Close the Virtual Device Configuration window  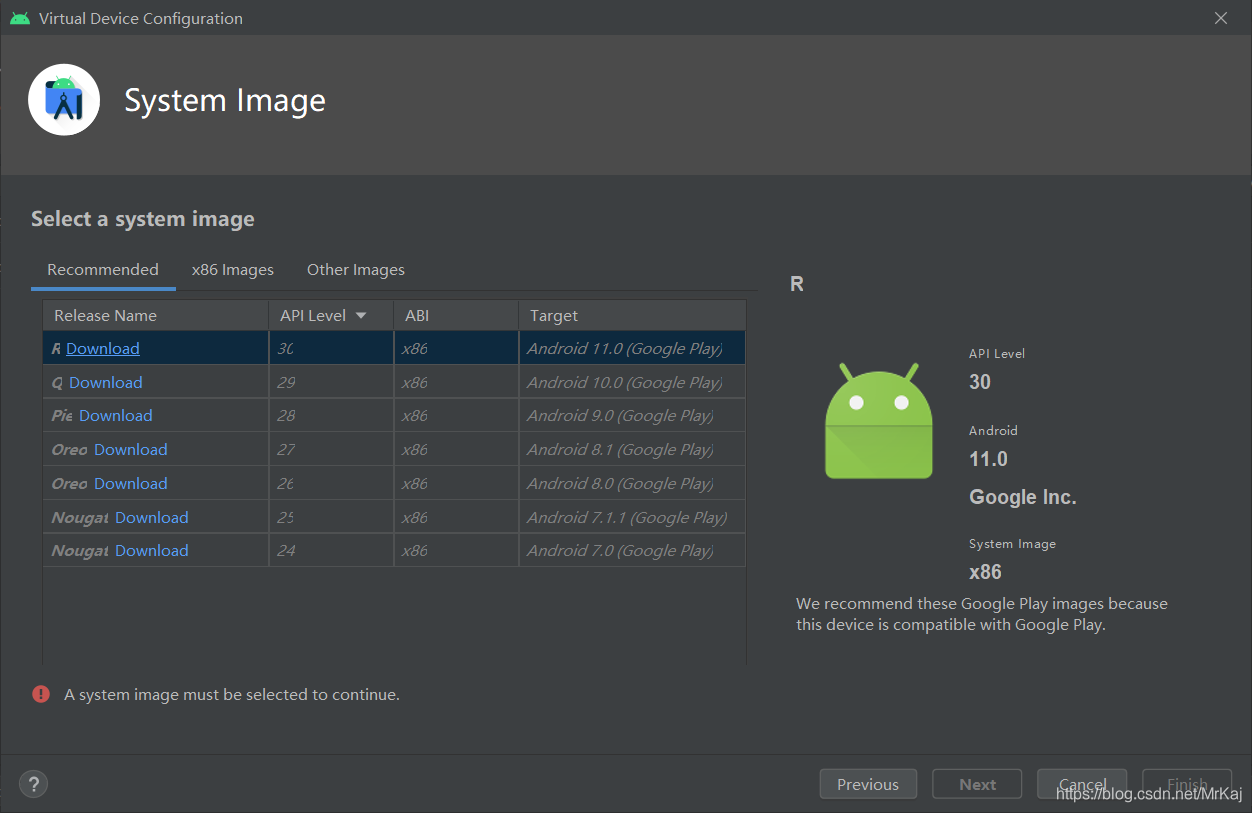1220,18
